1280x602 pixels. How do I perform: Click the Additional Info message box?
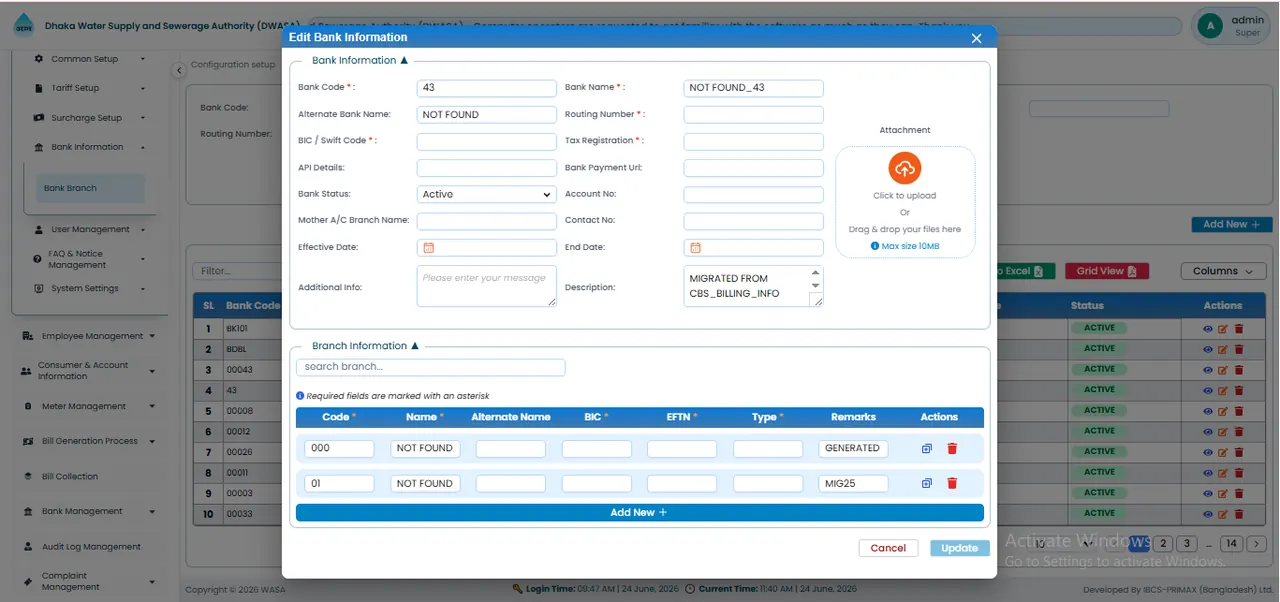point(486,286)
